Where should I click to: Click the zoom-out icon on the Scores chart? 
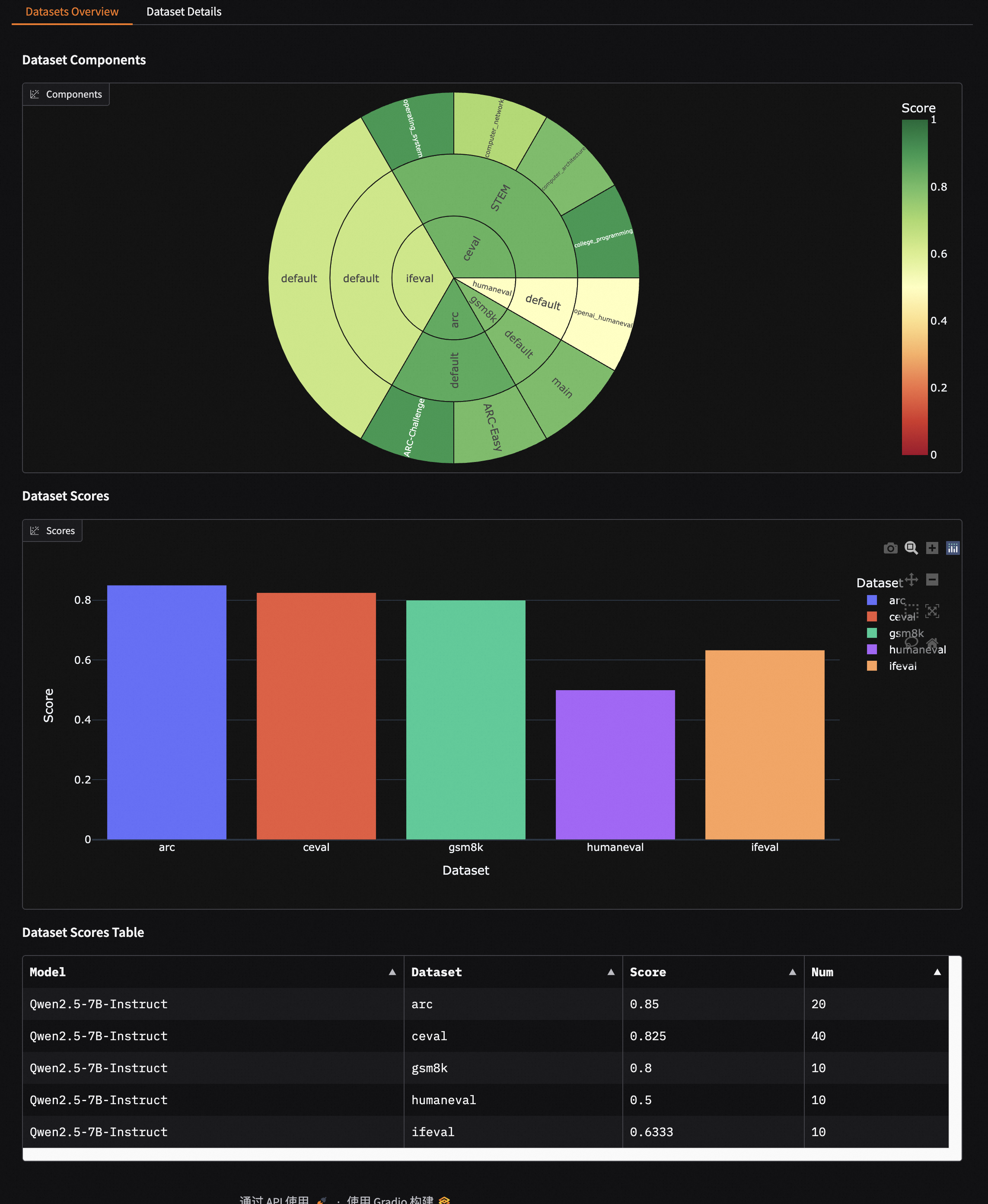tap(932, 580)
